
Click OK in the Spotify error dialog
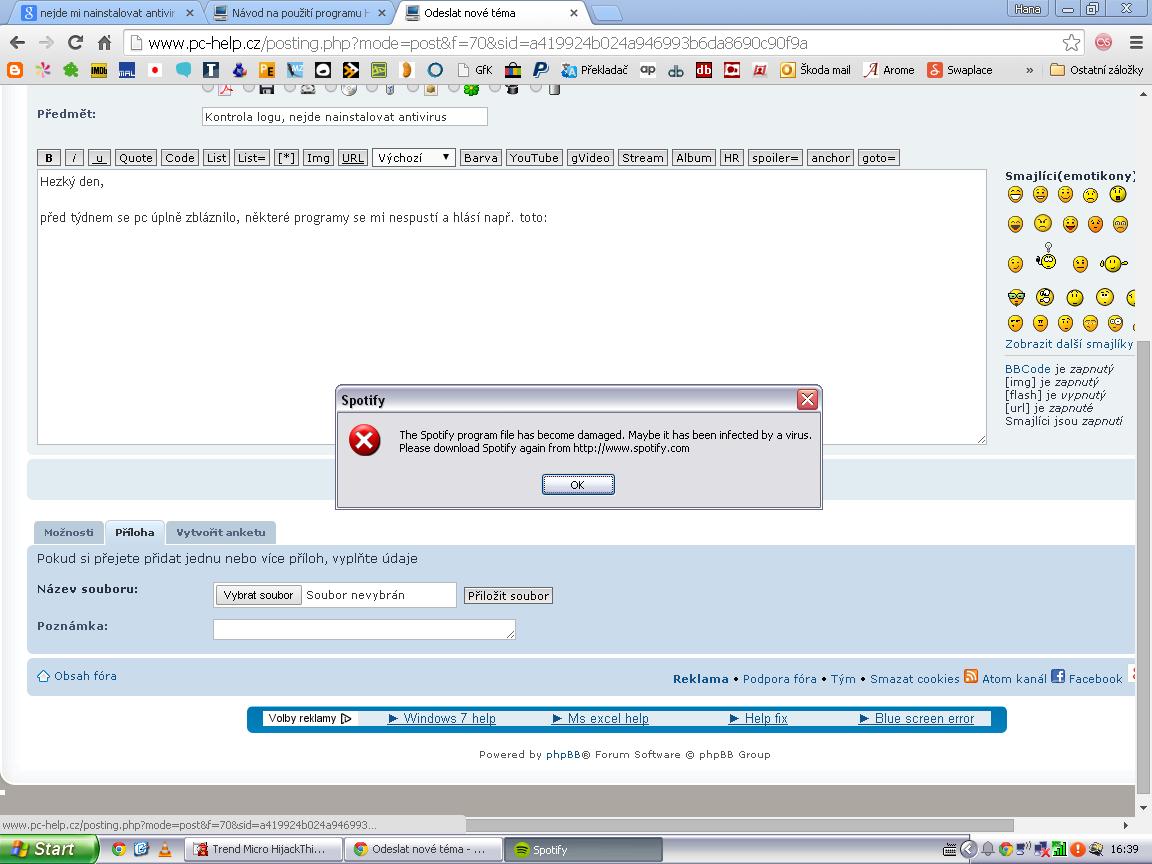pyautogui.click(x=578, y=485)
